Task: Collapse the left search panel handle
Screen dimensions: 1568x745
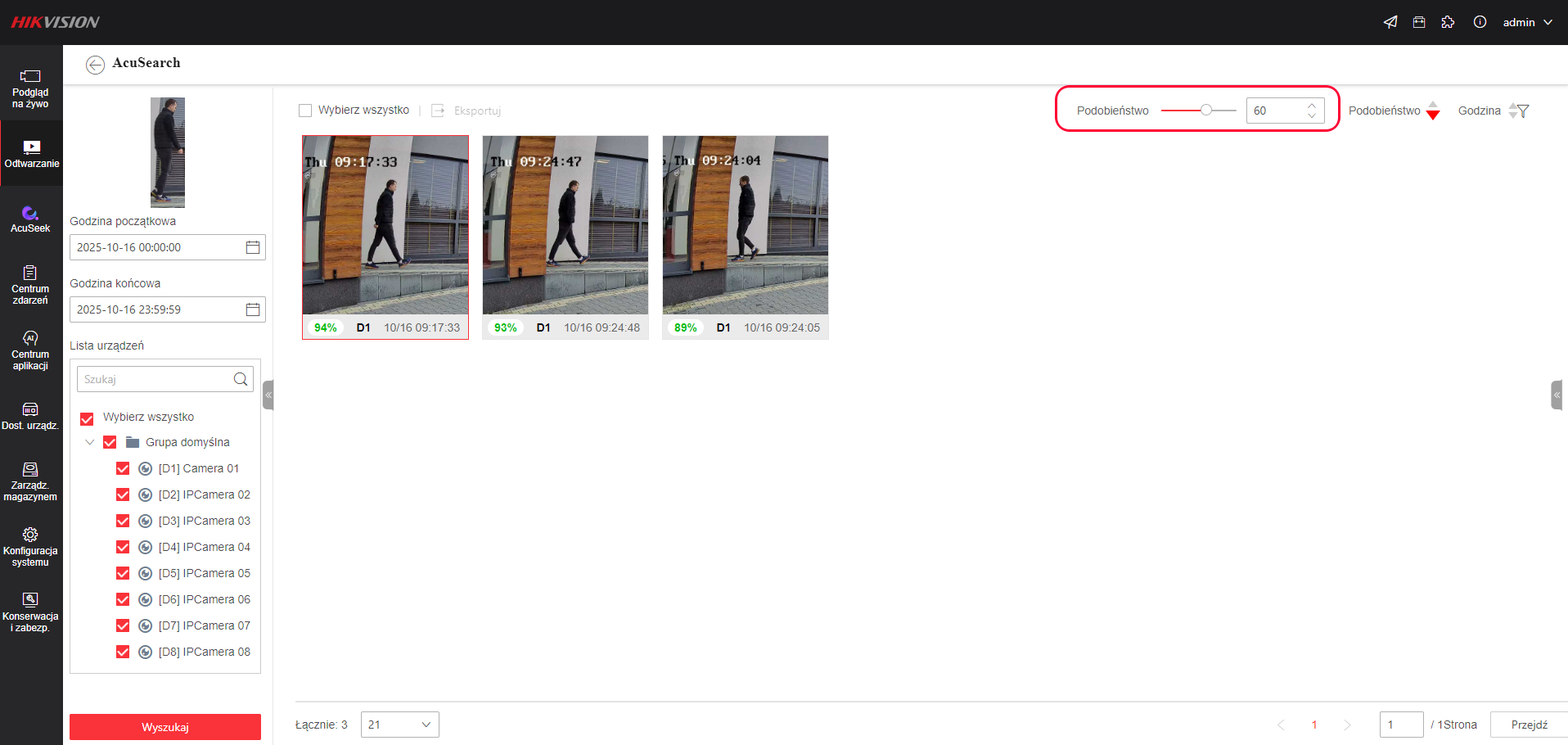Action: click(x=268, y=395)
